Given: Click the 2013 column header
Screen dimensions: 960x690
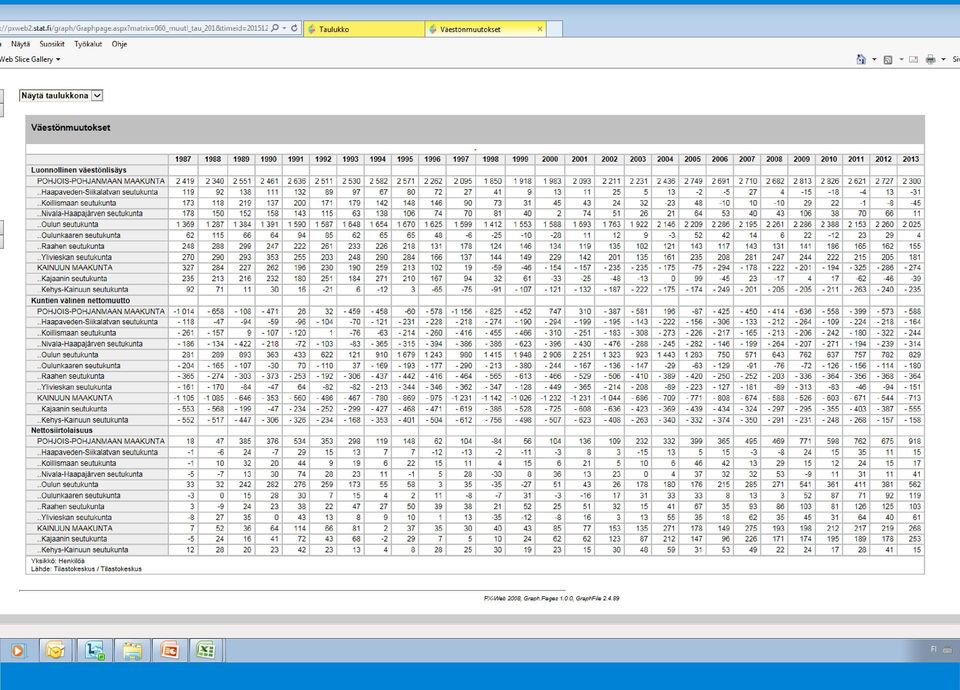Looking at the screenshot, I should [x=910, y=159].
